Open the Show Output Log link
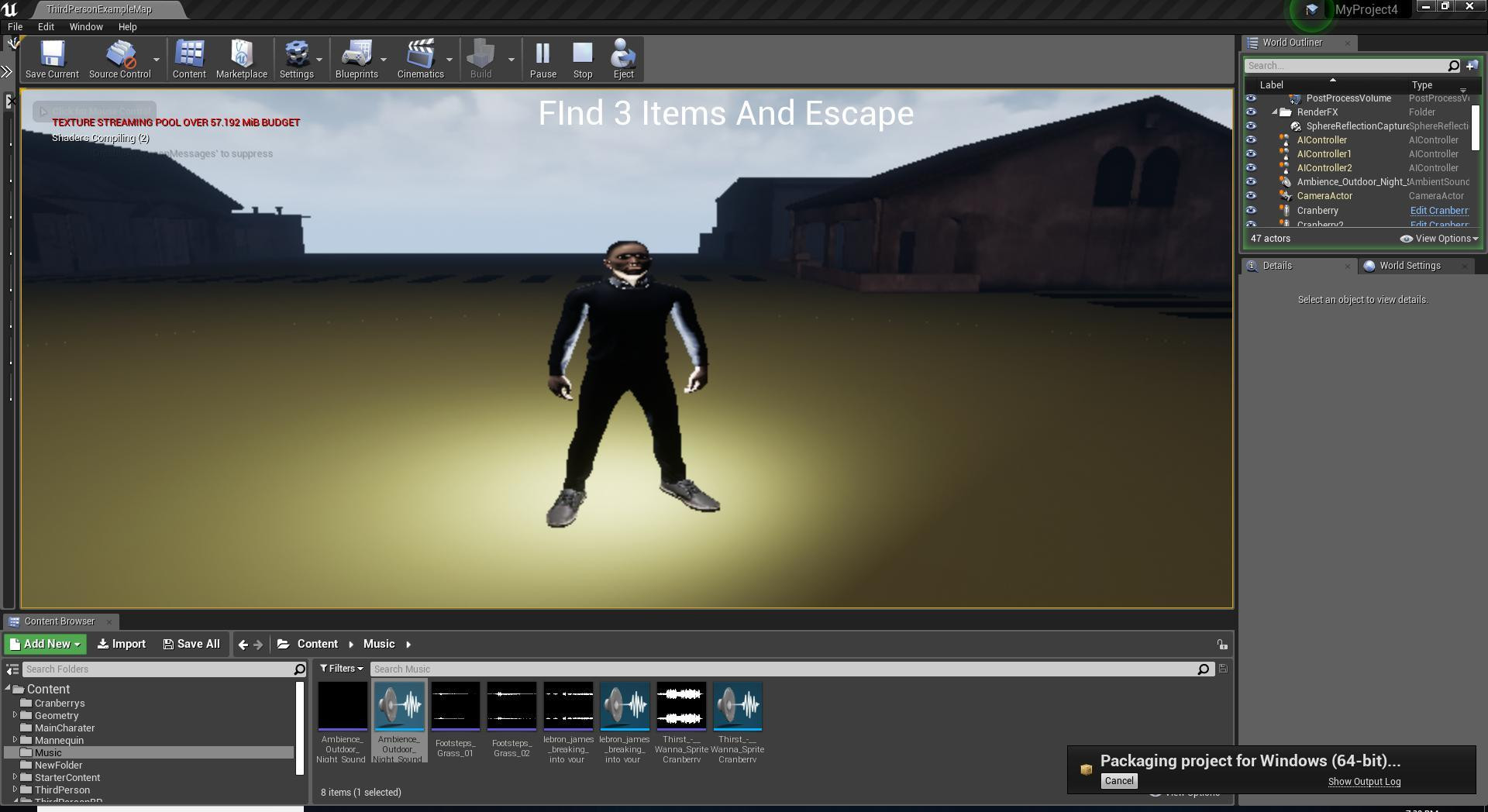This screenshot has height=812, width=1488. coord(1364,782)
